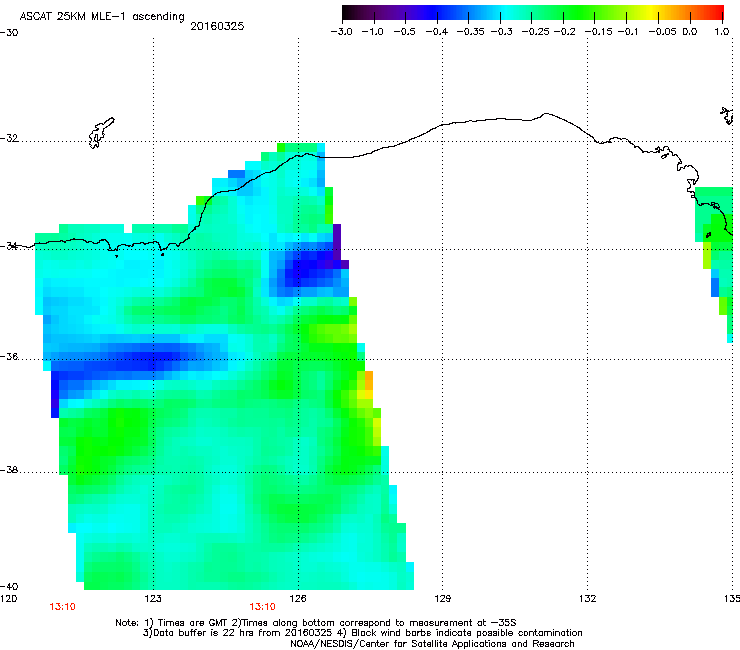The height and width of the screenshot is (650, 740).
Task: Select the date label 20160325
Action: pyautogui.click(x=217, y=26)
